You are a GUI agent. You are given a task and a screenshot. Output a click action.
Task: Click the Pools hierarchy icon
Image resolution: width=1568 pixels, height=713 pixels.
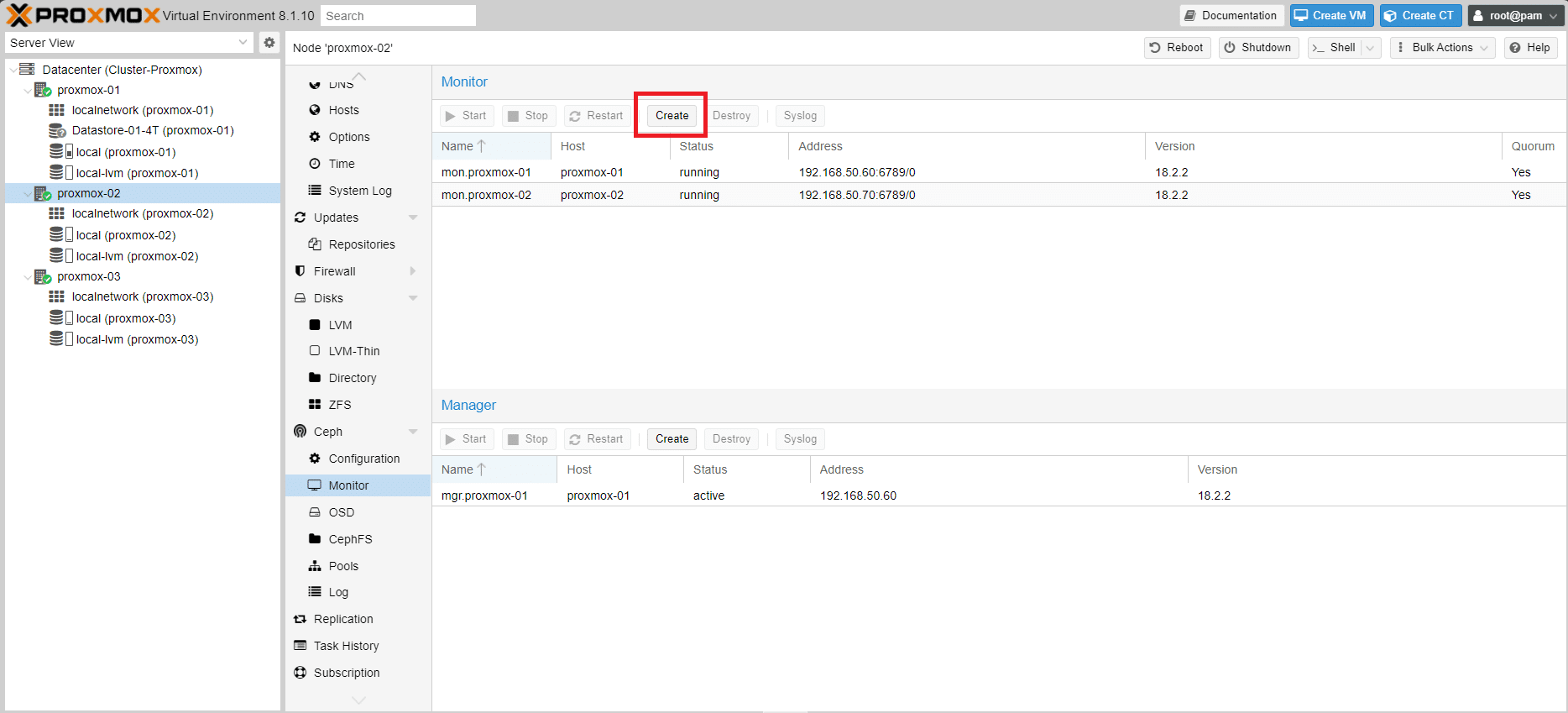[x=315, y=566]
